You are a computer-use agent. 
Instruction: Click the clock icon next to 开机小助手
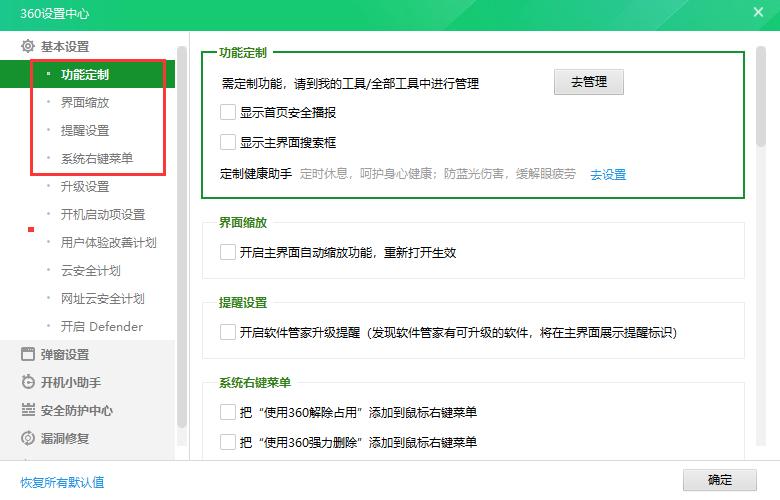coord(28,382)
